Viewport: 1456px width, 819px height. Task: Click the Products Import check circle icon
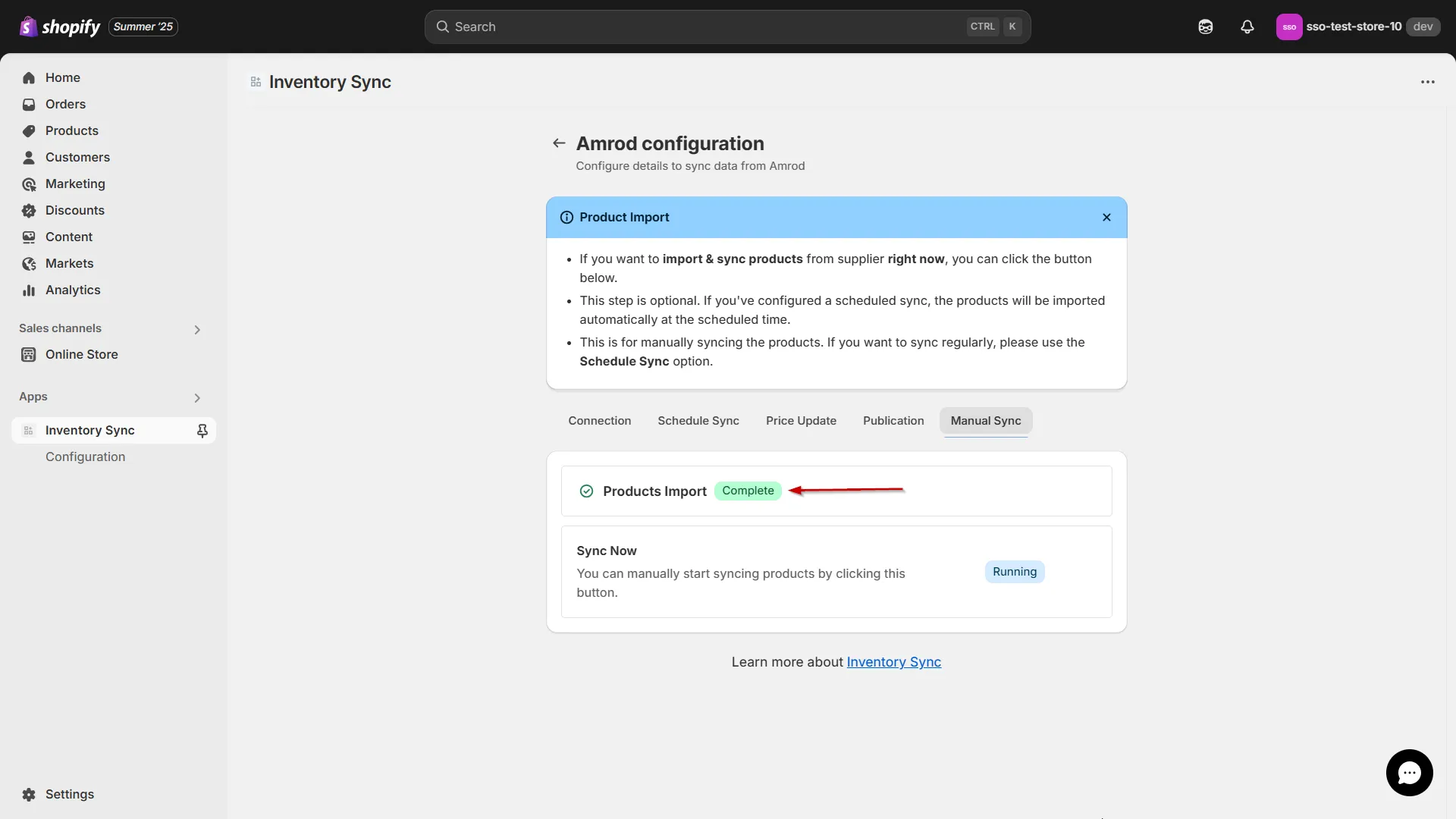[x=586, y=491]
